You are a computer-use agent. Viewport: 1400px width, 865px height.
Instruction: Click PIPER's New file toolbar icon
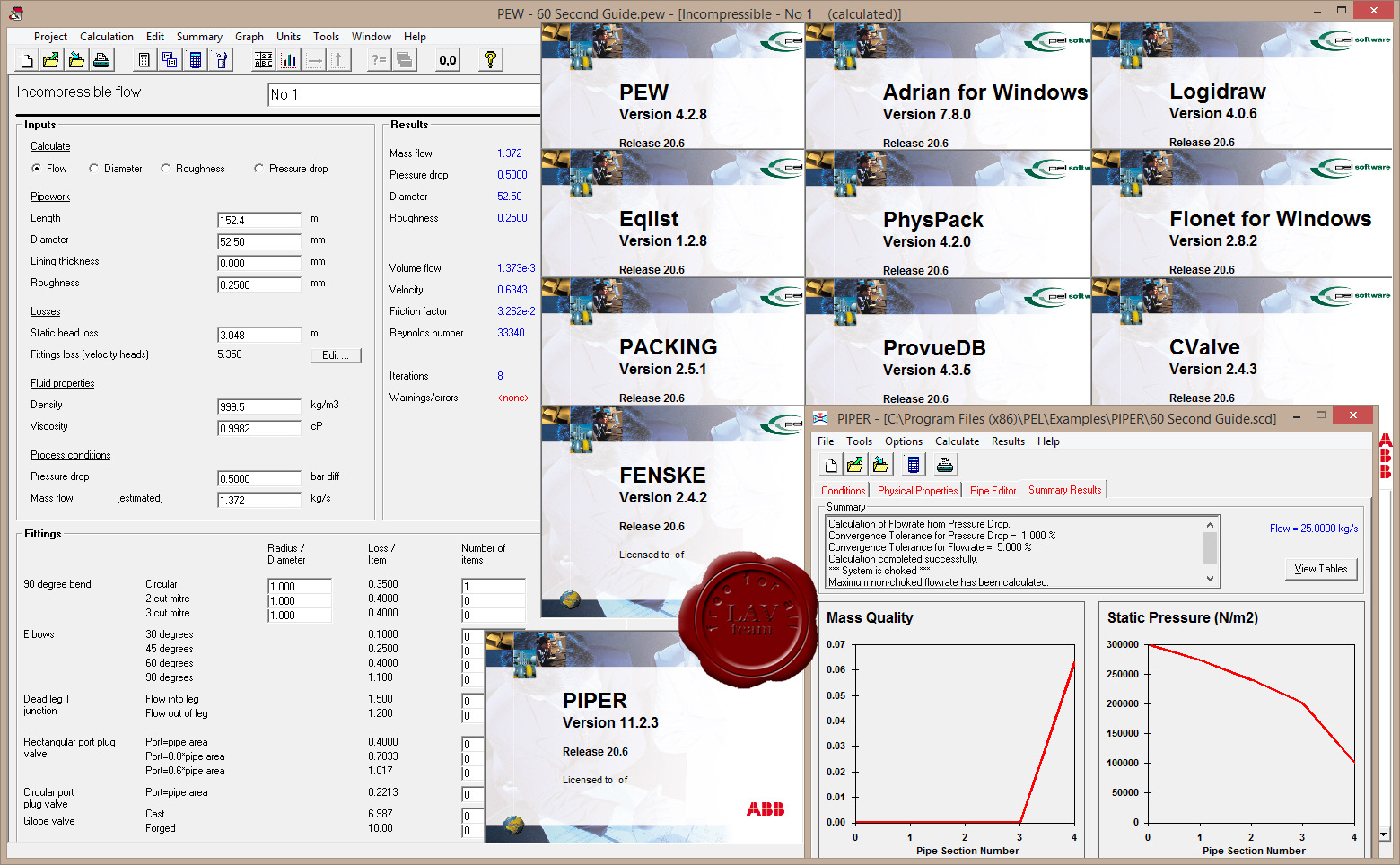831,465
